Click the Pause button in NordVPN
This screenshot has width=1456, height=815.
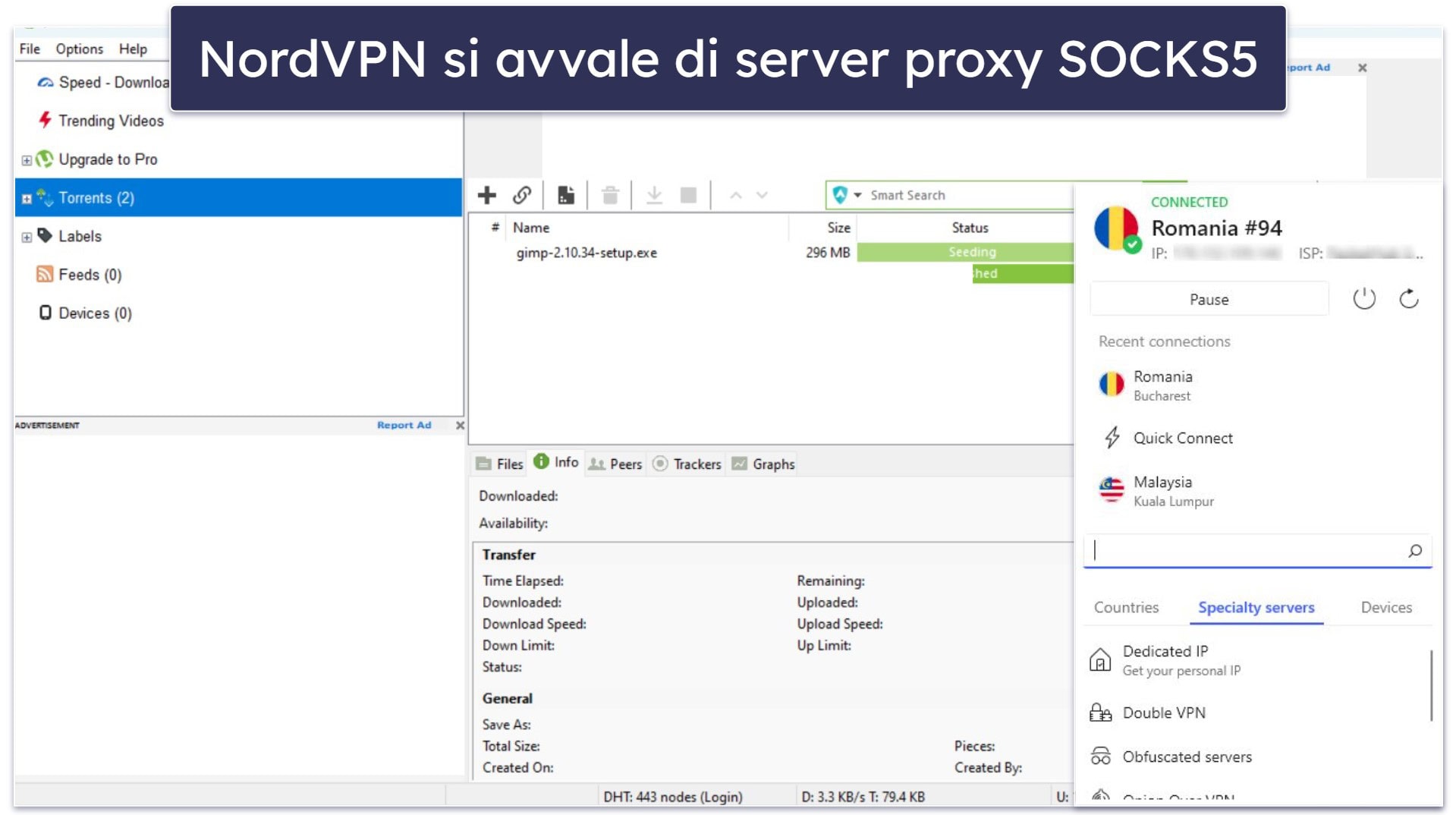(x=1209, y=300)
